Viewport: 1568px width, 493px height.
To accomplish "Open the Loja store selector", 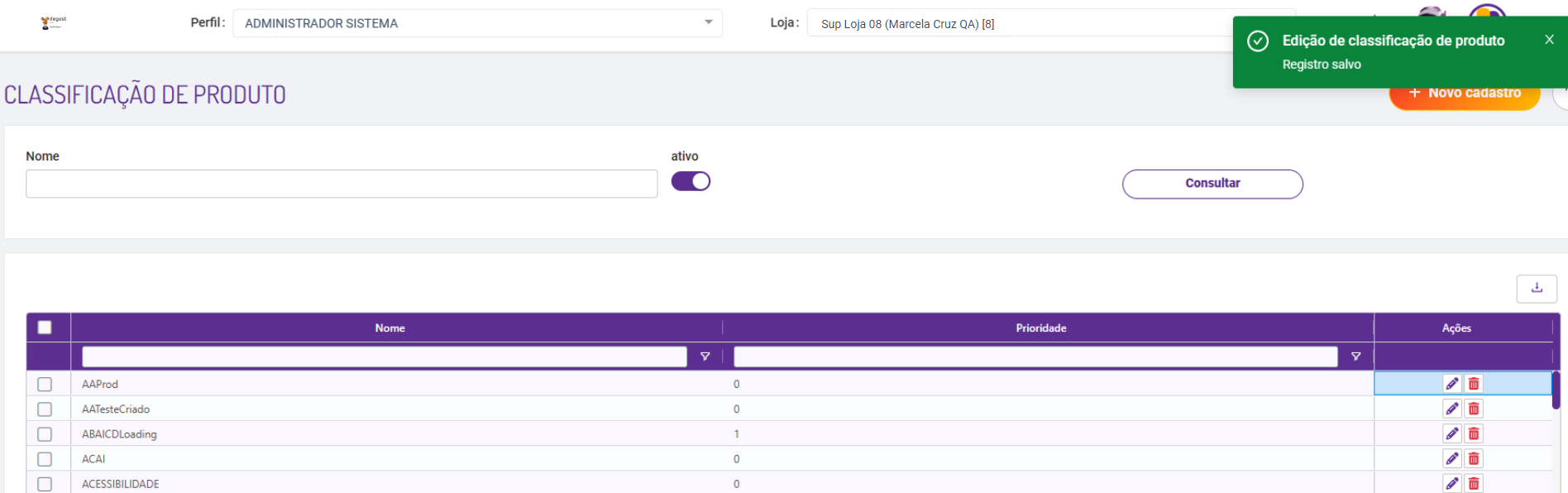I will coord(1017,24).
